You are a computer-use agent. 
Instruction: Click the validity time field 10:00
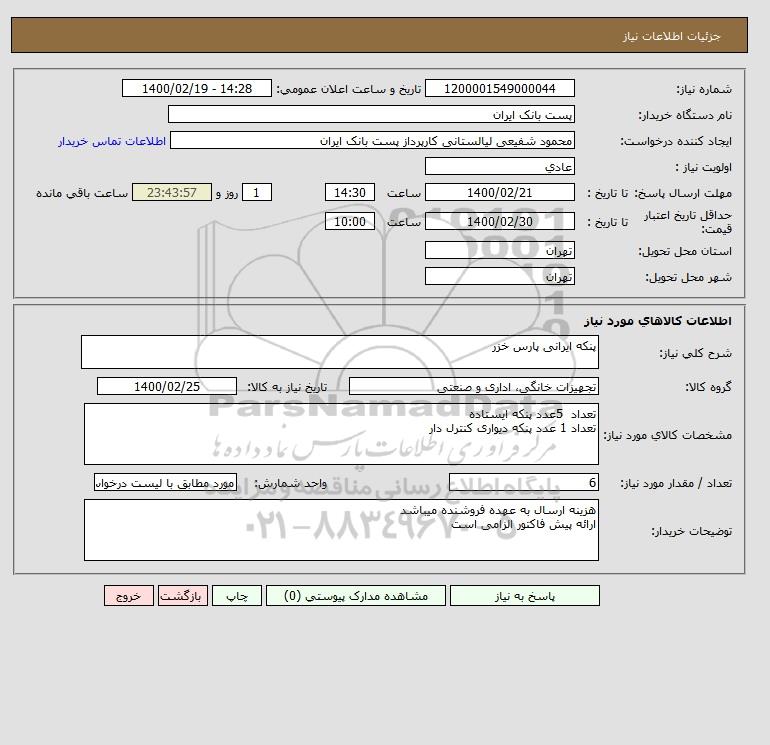350,221
